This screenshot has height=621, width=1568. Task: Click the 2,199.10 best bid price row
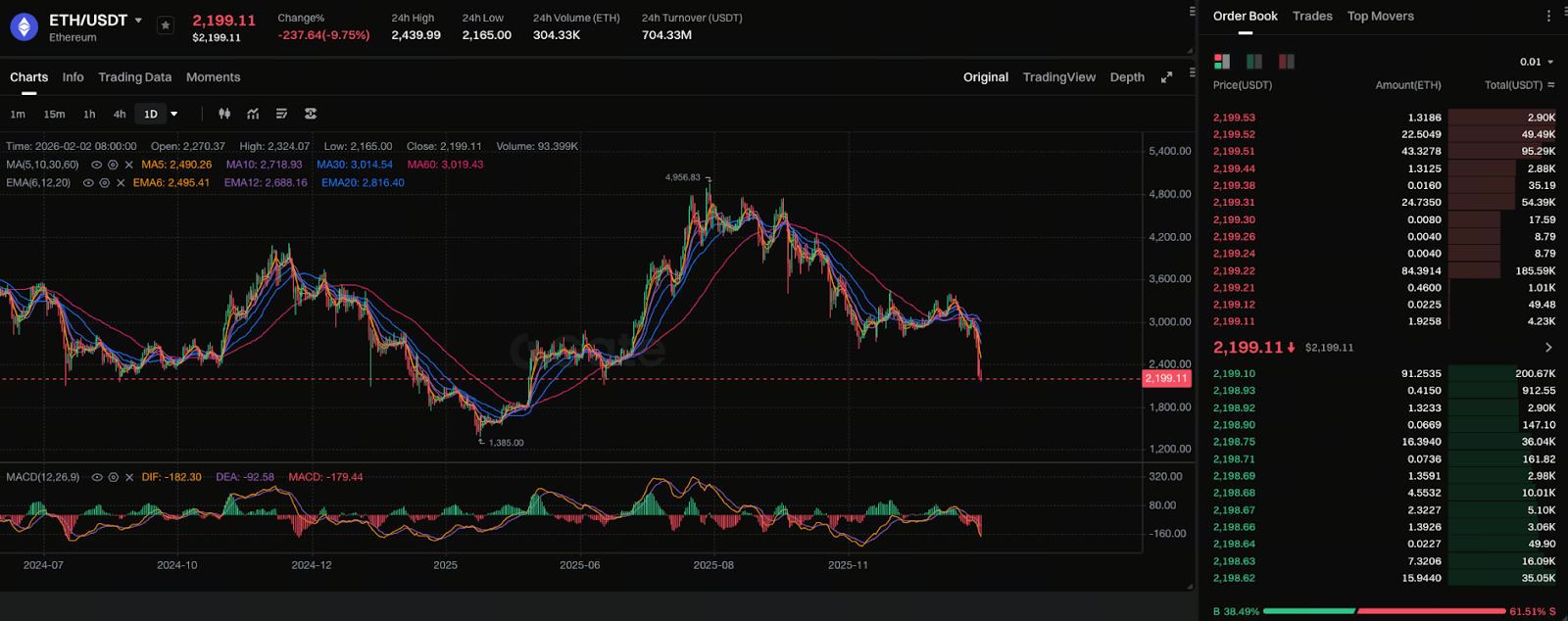coord(1234,373)
